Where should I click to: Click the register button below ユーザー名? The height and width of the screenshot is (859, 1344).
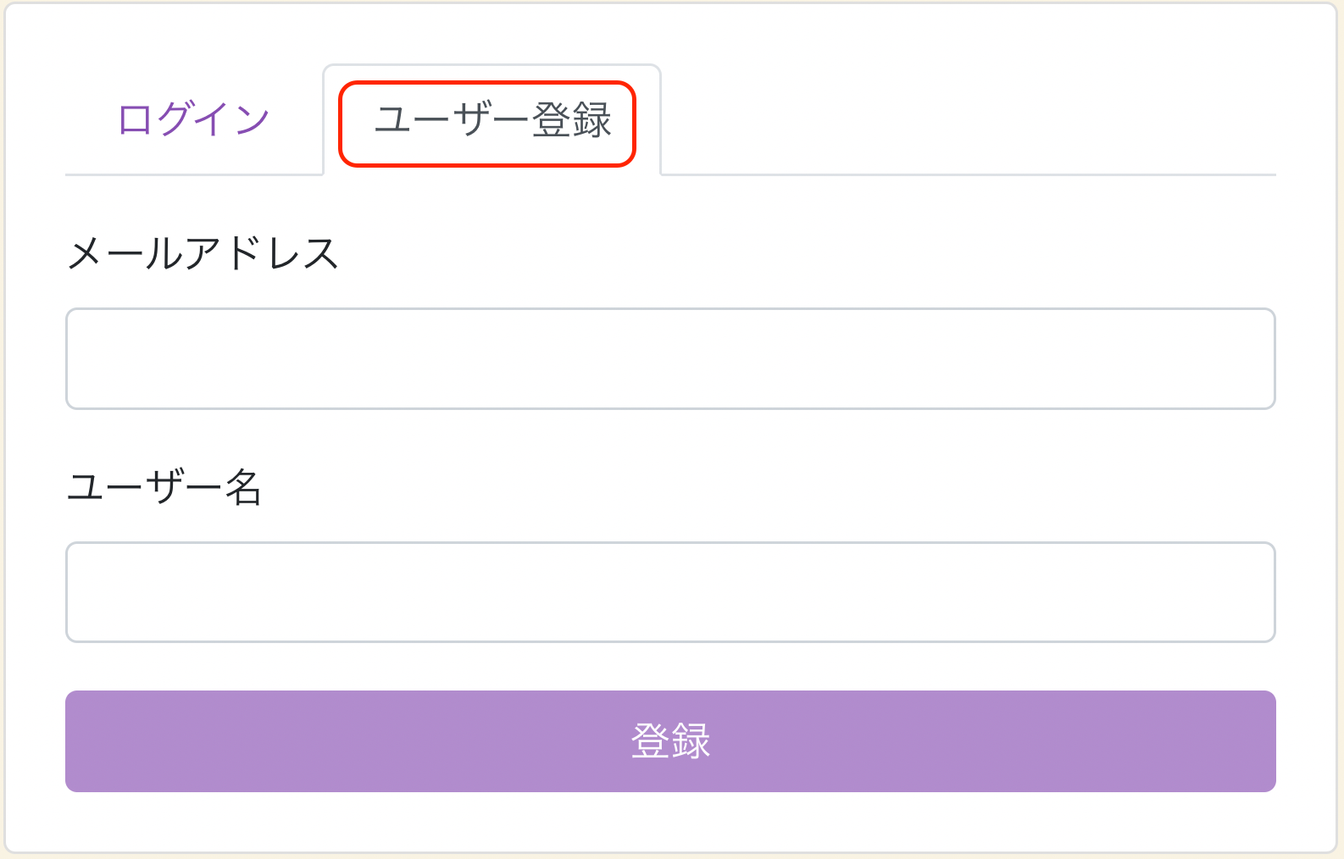pos(670,741)
